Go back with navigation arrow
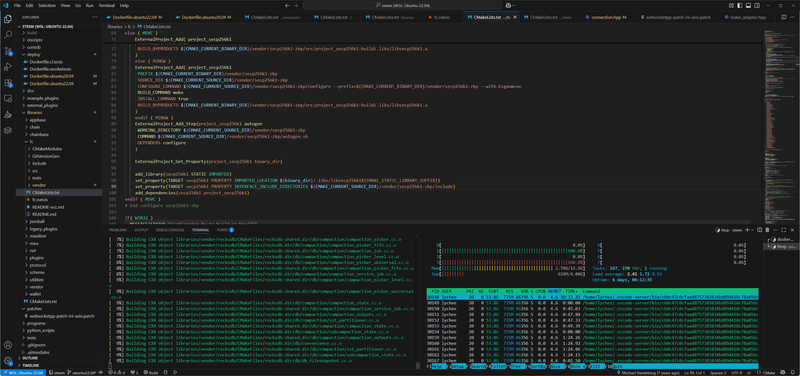 click(x=287, y=5)
